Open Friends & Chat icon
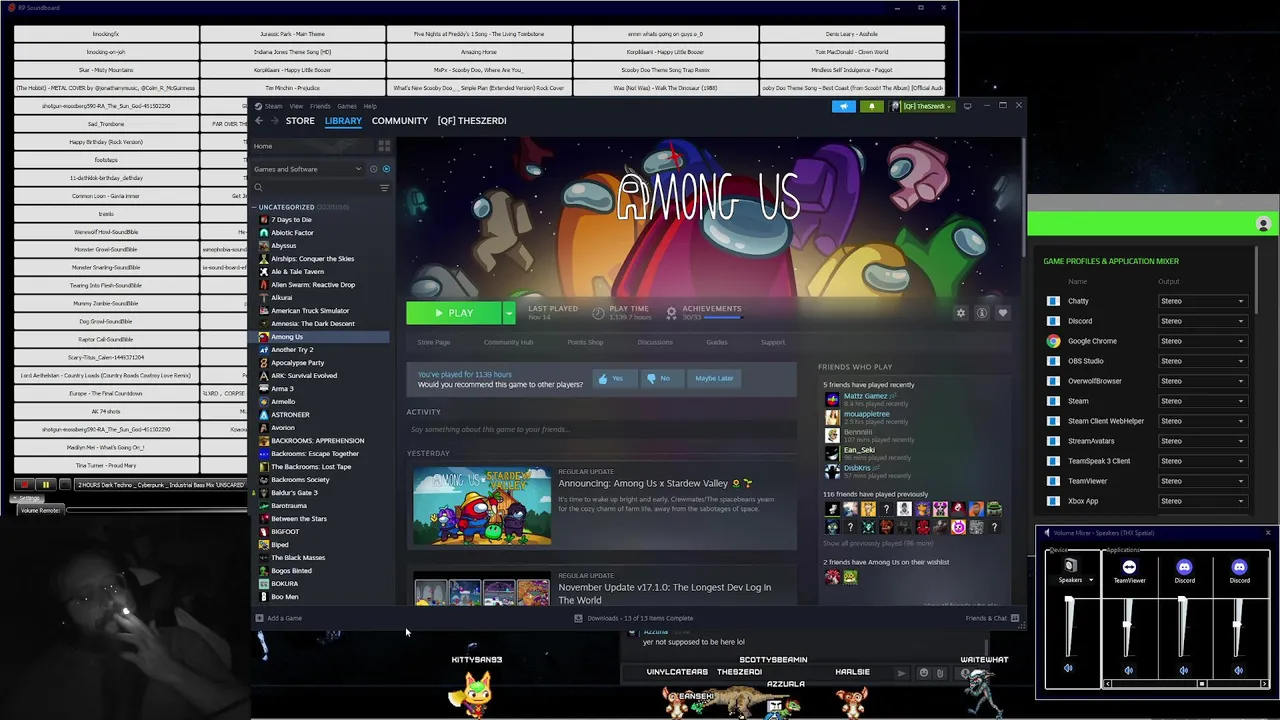1280x720 pixels. [1015, 618]
